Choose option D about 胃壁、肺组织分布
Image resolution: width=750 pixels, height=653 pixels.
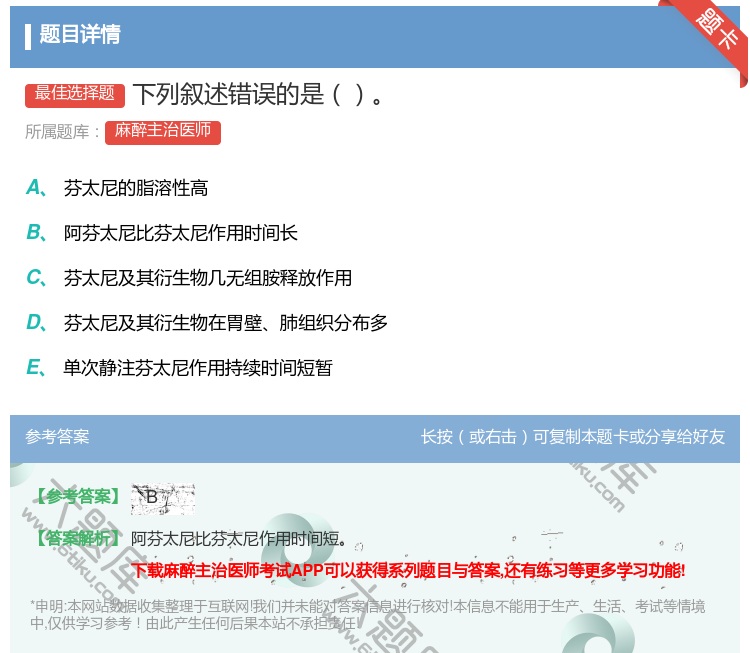[225, 323]
